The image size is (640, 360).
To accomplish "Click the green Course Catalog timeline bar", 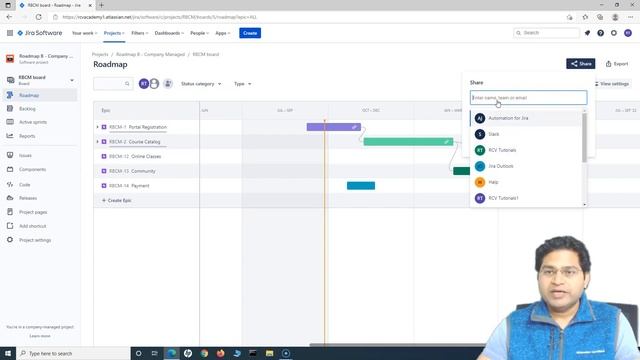I will click(408, 142).
